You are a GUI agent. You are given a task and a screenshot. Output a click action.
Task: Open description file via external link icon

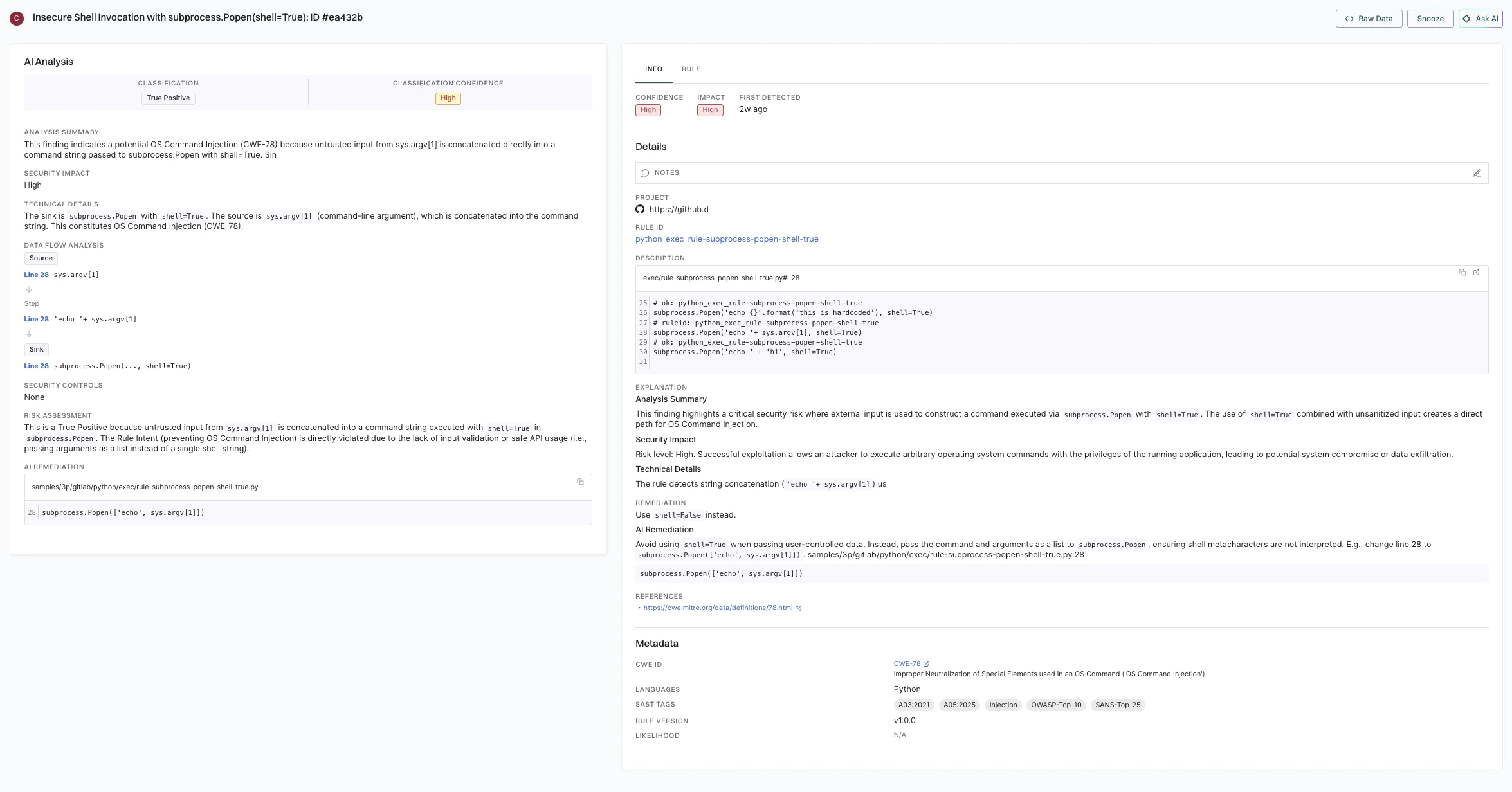click(1477, 273)
